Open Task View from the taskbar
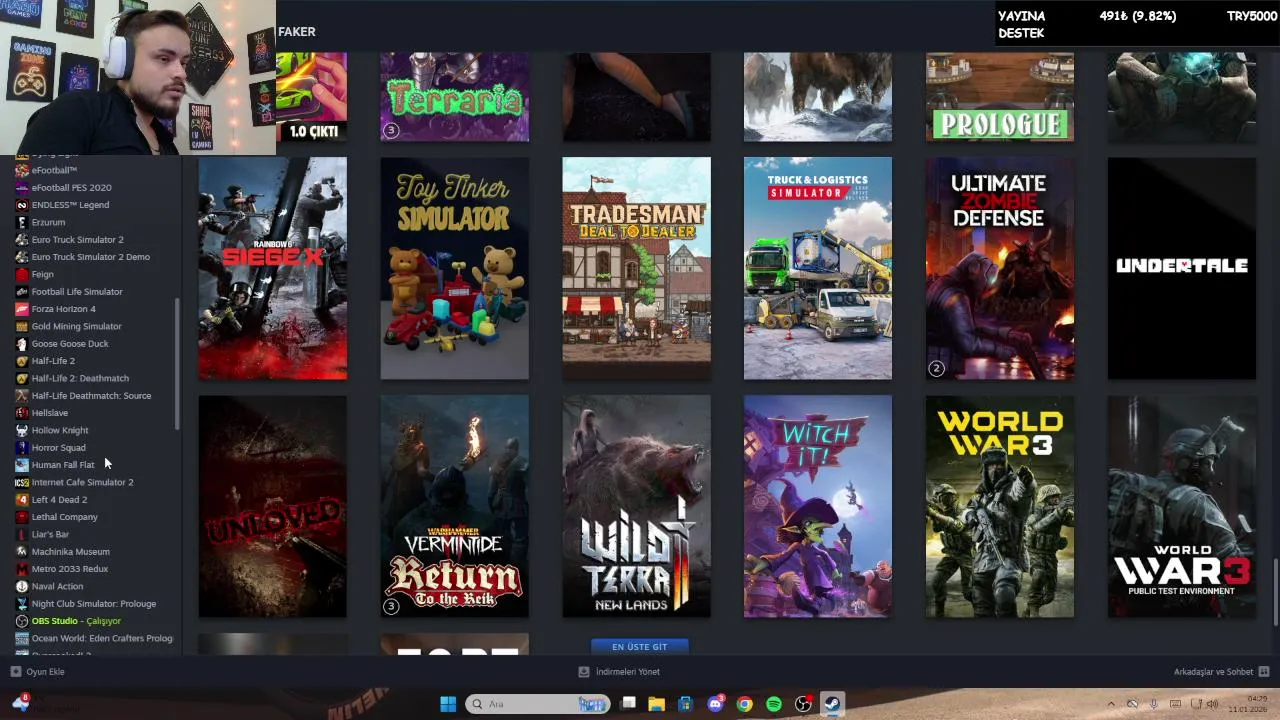The image size is (1280, 720). 628,704
